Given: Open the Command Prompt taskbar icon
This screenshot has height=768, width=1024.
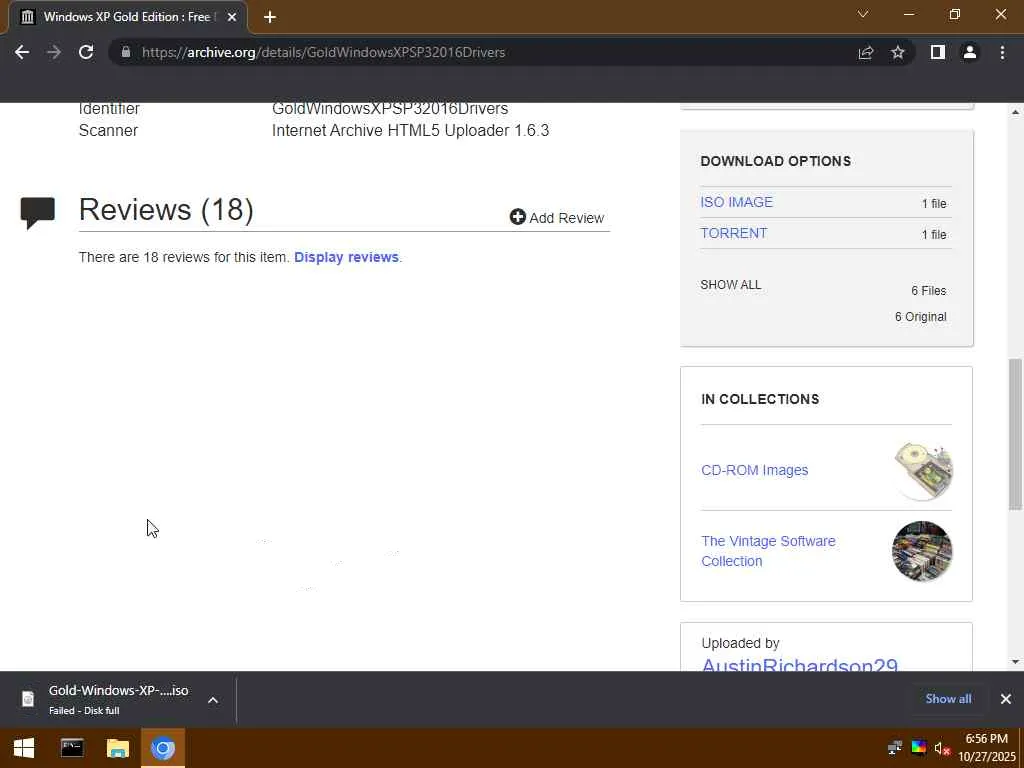Looking at the screenshot, I should [72, 748].
